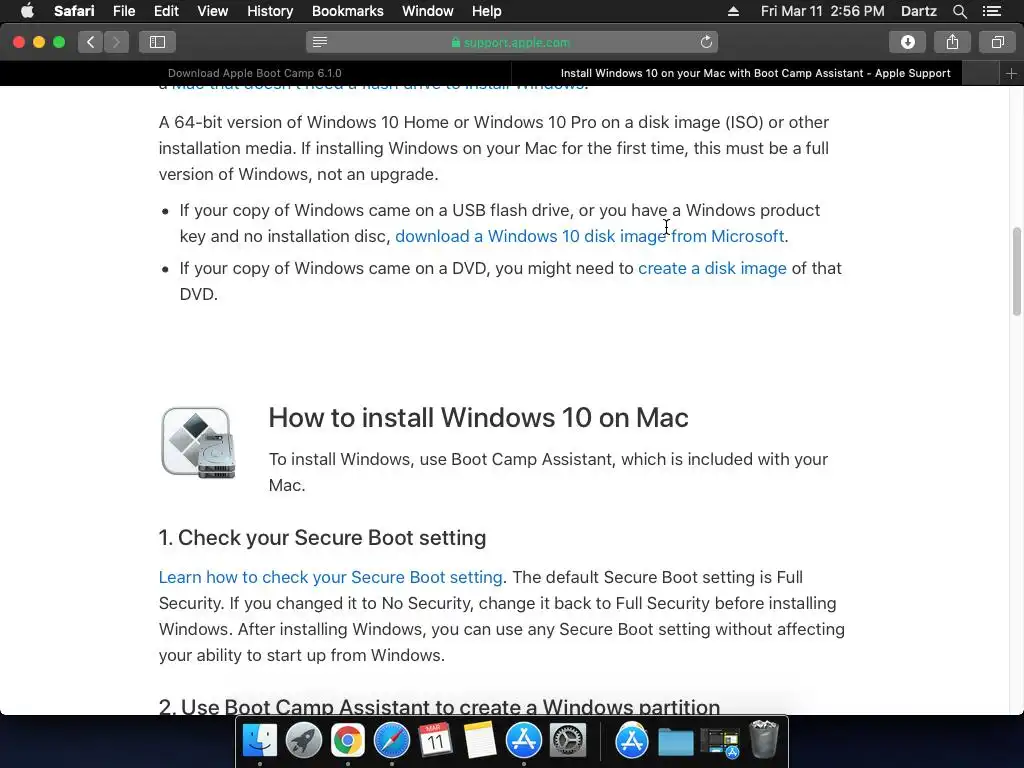
Task: Open Launchpad from the Dock
Action: [x=304, y=741]
